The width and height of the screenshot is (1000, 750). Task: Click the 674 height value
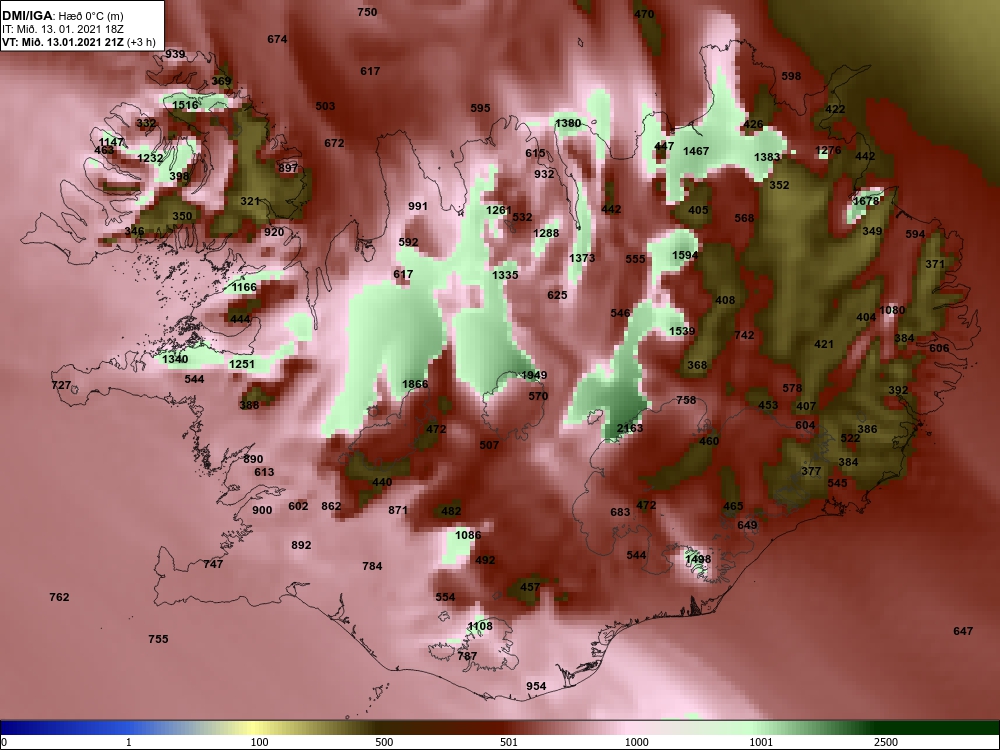click(277, 39)
